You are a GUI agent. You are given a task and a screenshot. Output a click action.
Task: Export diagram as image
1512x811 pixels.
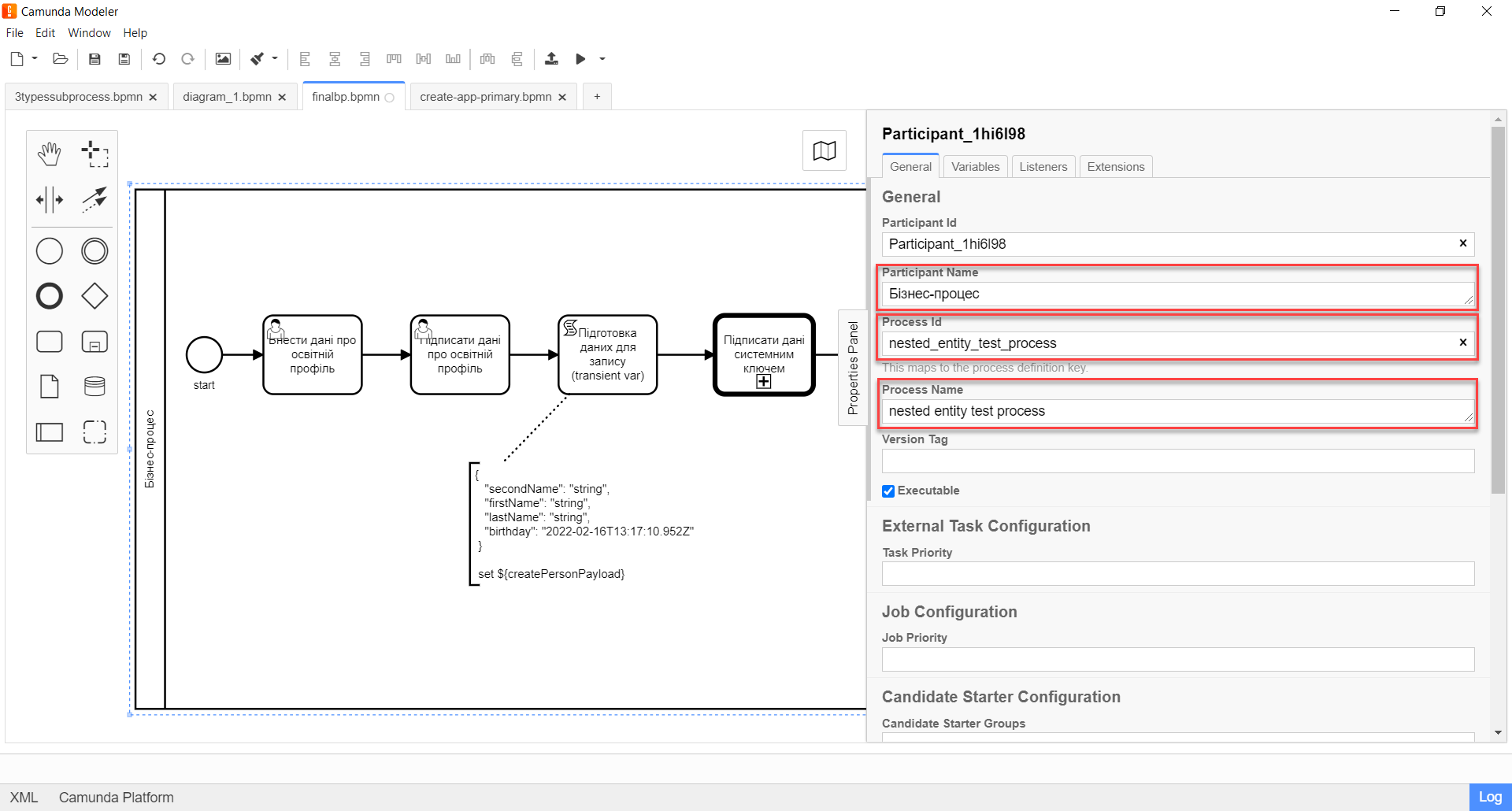pos(224,59)
